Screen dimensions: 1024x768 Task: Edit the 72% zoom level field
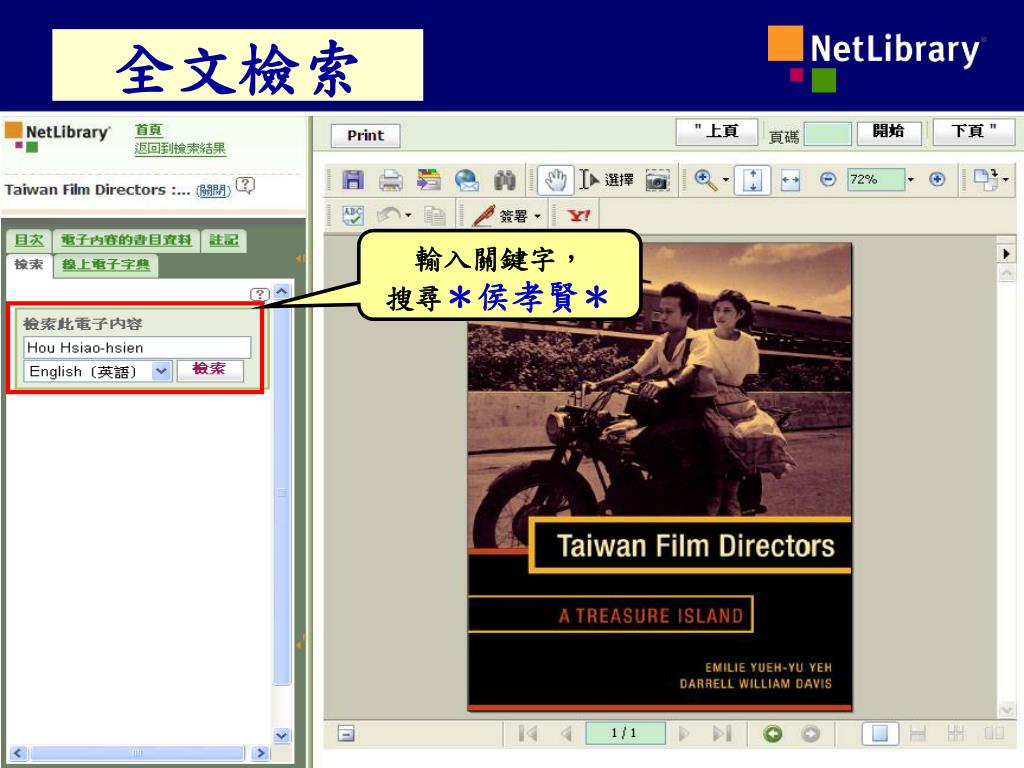tap(875, 179)
